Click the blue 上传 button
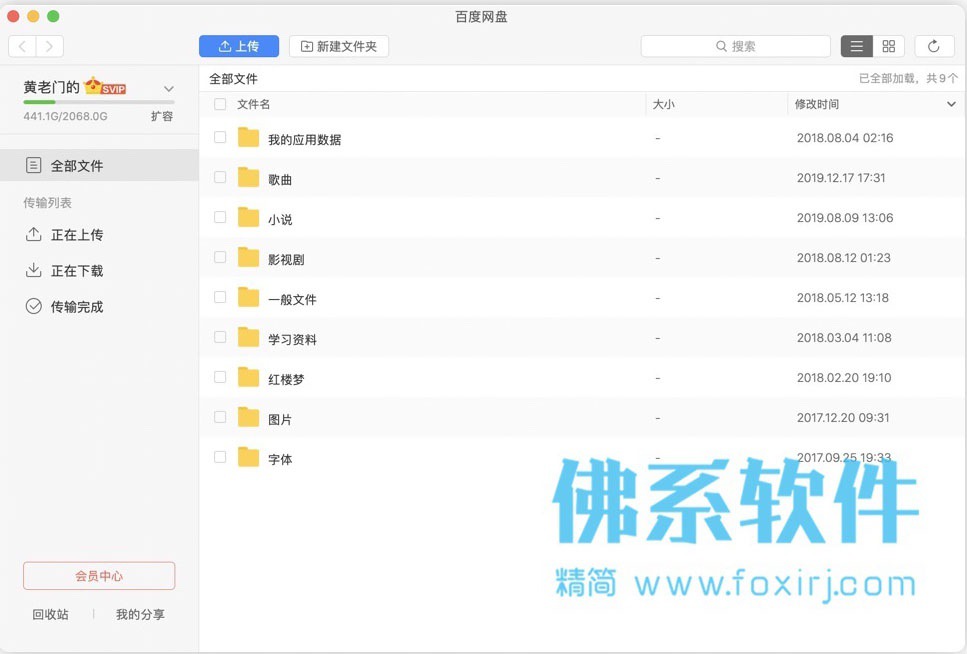 tap(239, 46)
